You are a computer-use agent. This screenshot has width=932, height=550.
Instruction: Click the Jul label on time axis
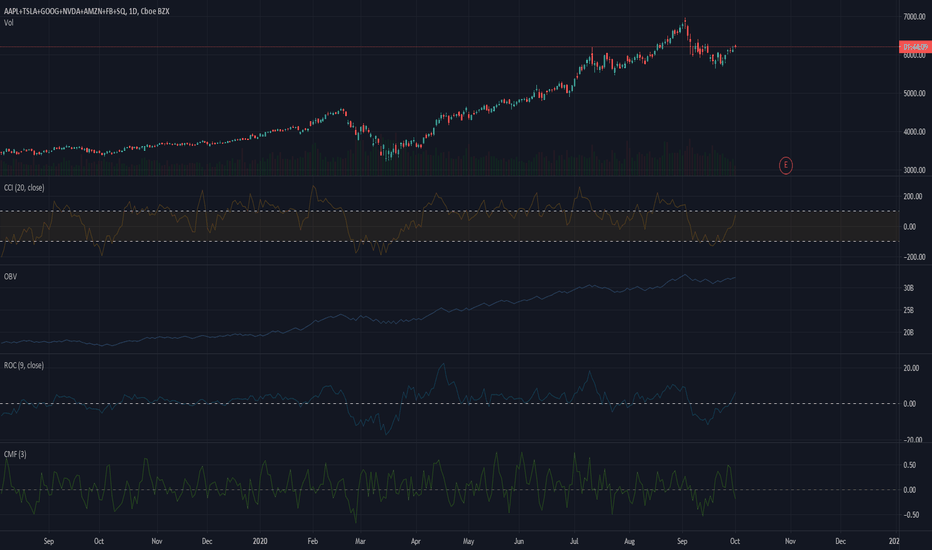(x=574, y=541)
